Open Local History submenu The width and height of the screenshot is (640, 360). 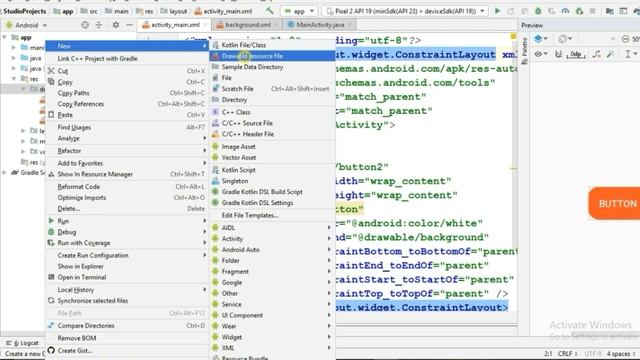[127, 290]
